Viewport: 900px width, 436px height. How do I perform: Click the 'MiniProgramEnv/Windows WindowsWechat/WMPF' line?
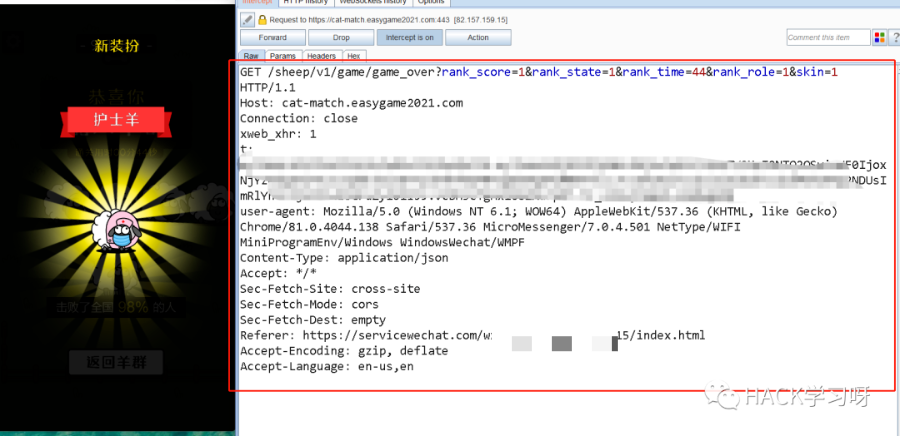point(382,243)
